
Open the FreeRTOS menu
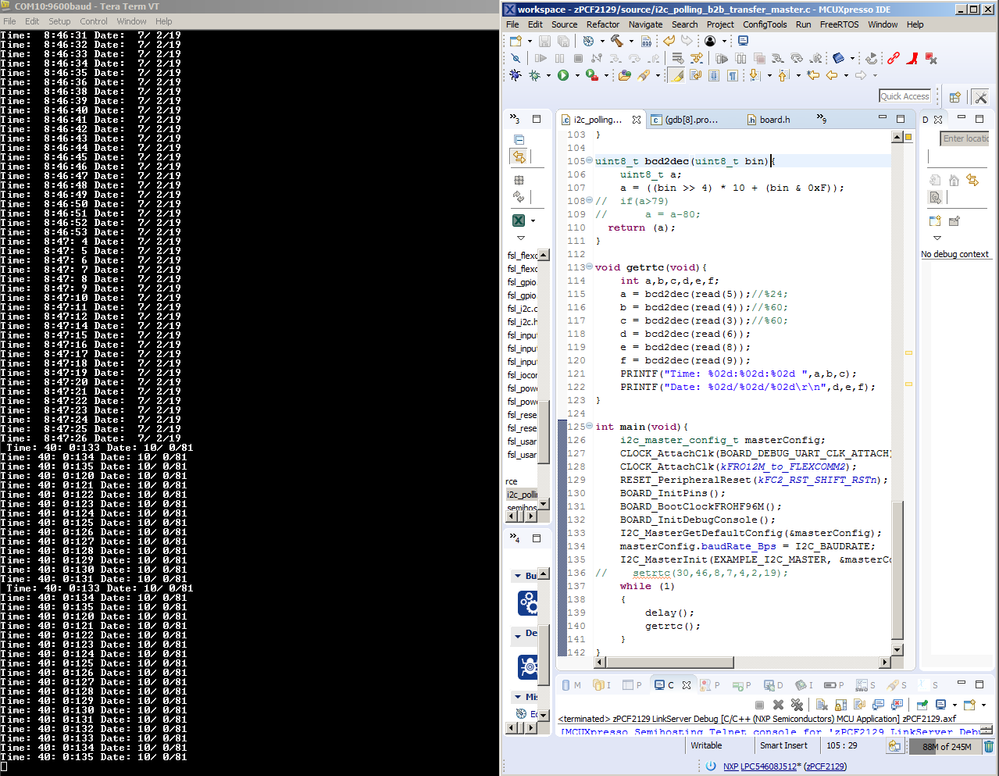[838, 24]
